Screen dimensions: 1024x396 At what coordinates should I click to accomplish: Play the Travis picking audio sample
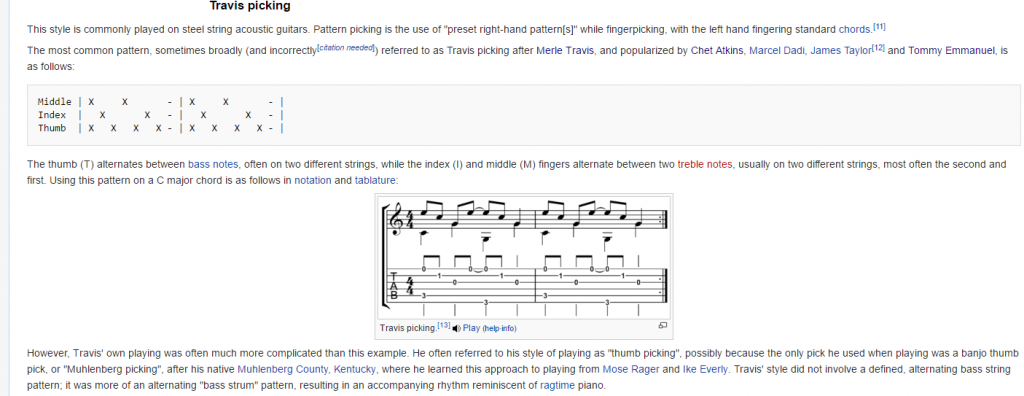click(471, 328)
